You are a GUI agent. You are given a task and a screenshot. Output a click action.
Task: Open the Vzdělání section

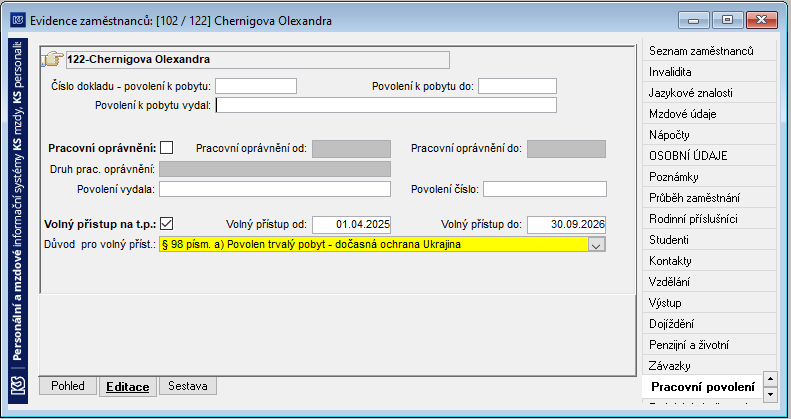click(x=709, y=282)
